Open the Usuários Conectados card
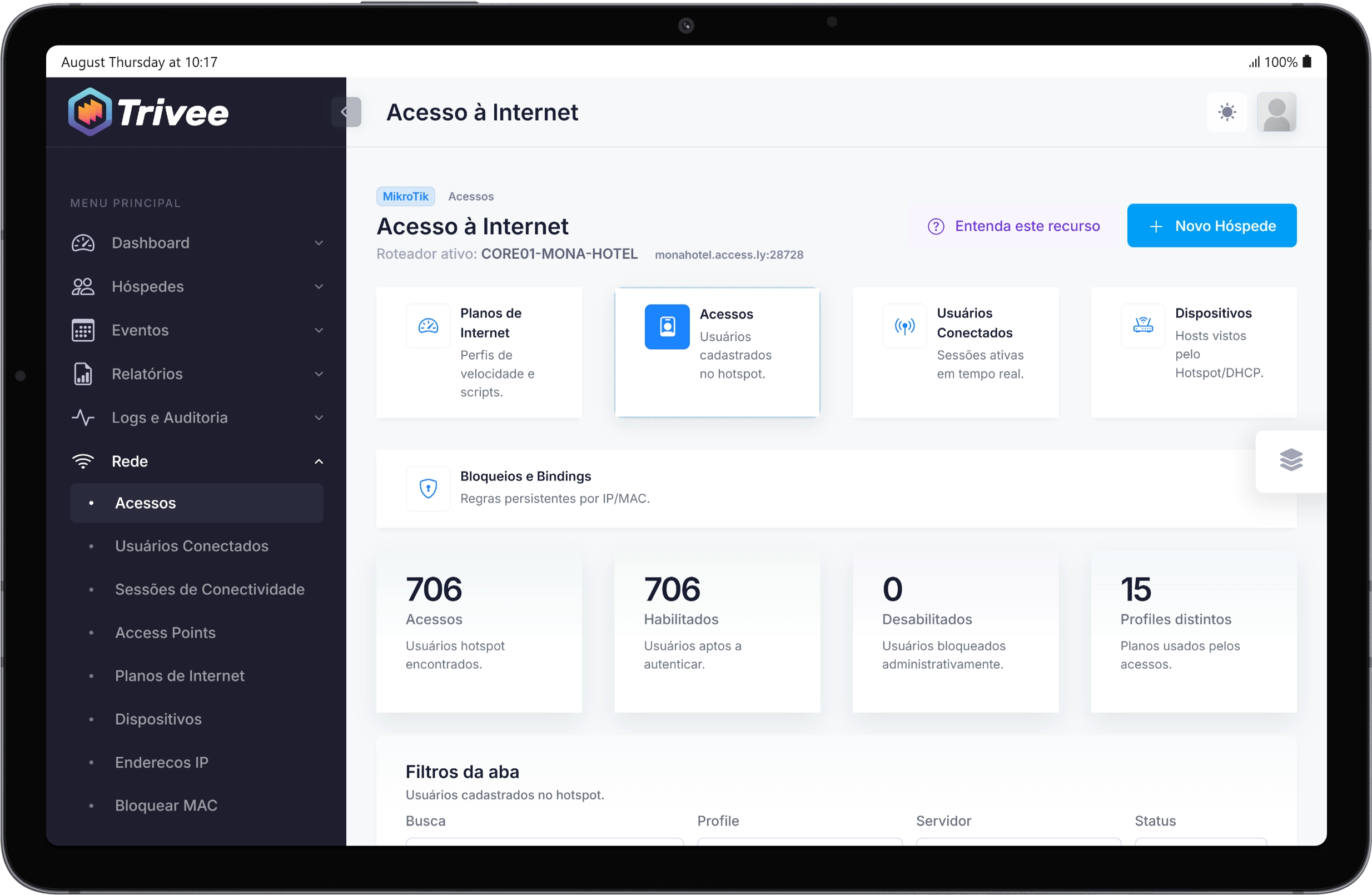The image size is (1372, 895). pyautogui.click(x=955, y=352)
